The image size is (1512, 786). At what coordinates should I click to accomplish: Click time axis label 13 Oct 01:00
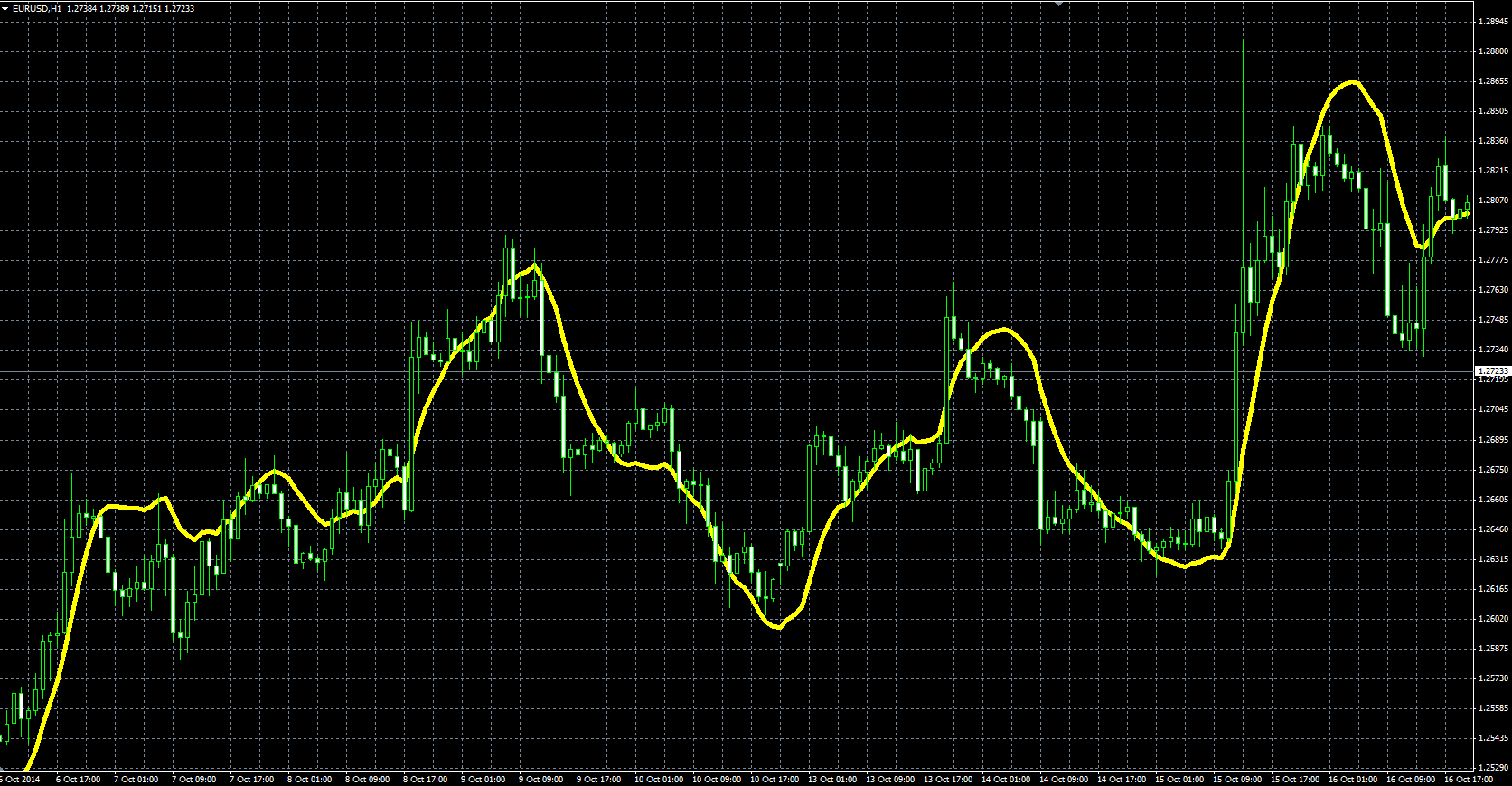[832, 779]
